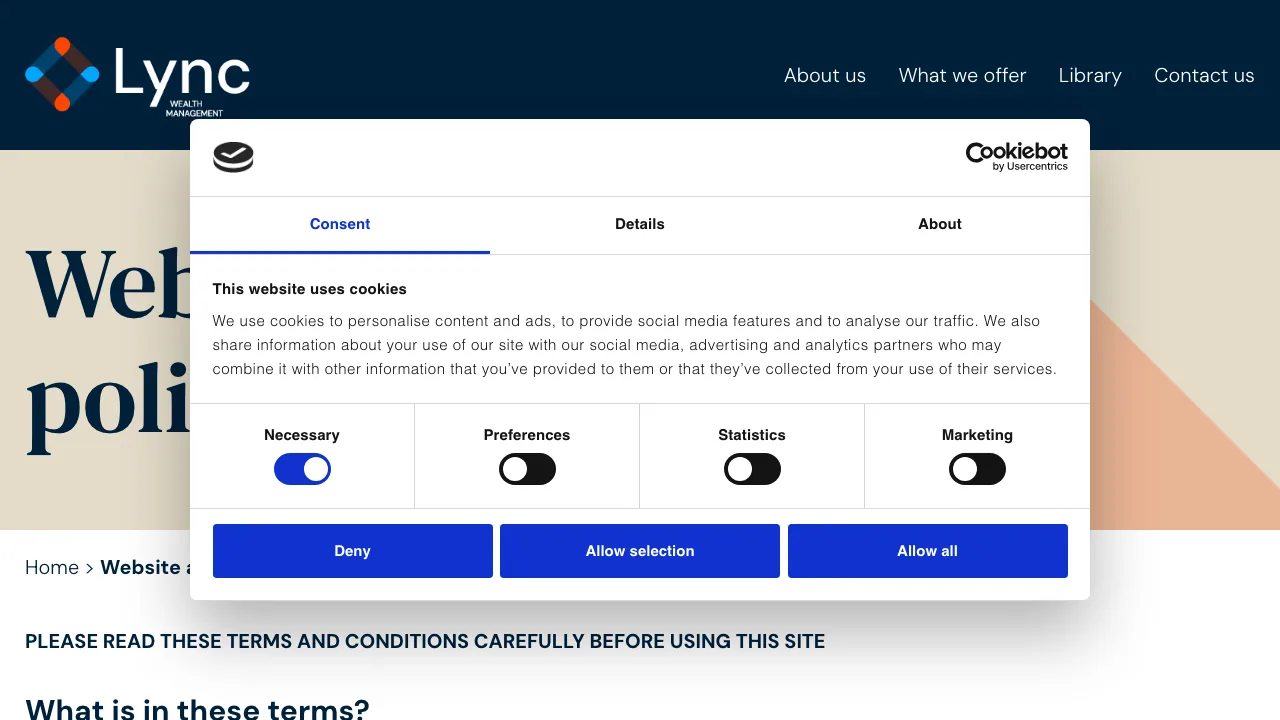Click the Lync Wealth Management logo
This screenshot has width=1280, height=720.
tap(136, 76)
